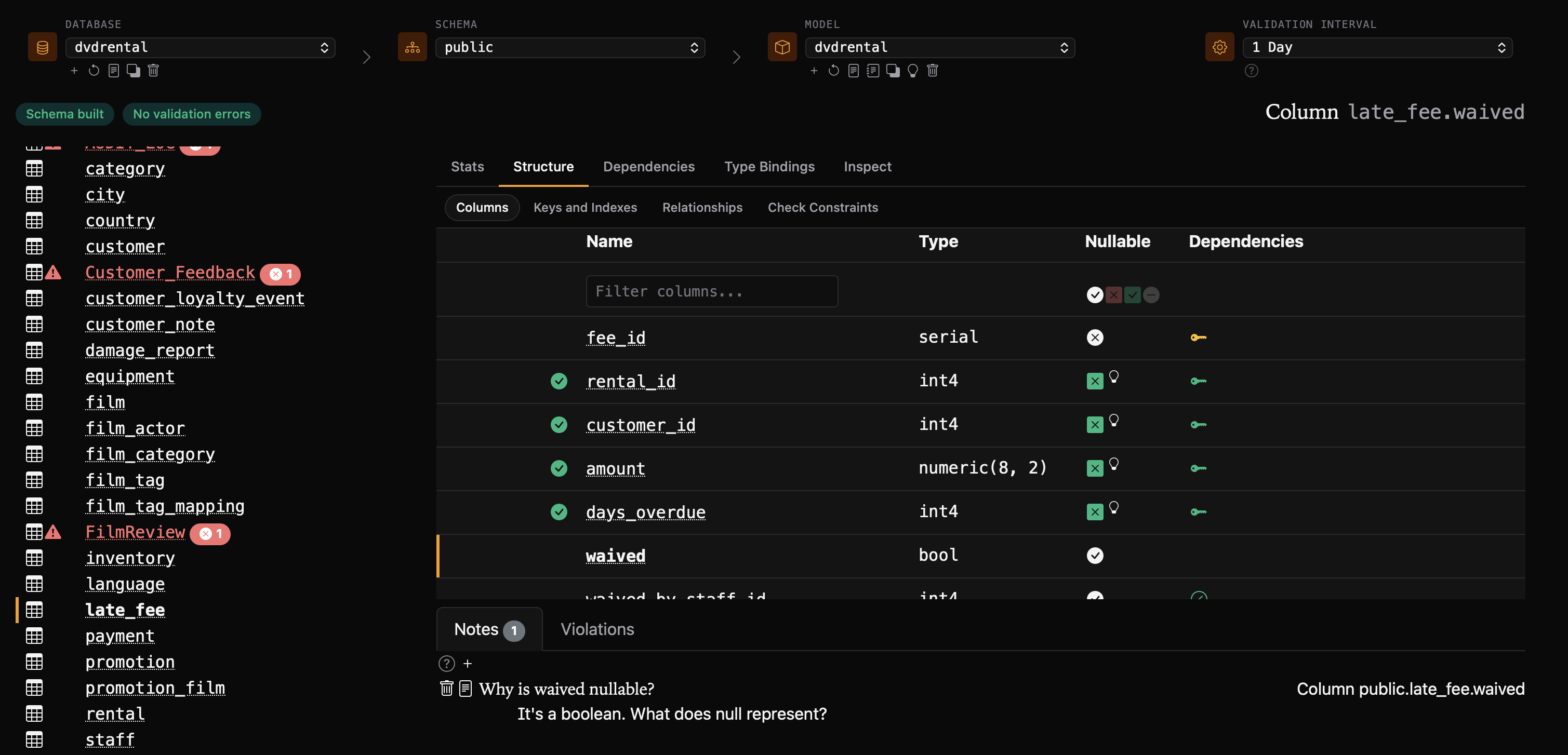Click the orange model cube icon
The width and height of the screenshot is (1568, 755).
click(782, 47)
